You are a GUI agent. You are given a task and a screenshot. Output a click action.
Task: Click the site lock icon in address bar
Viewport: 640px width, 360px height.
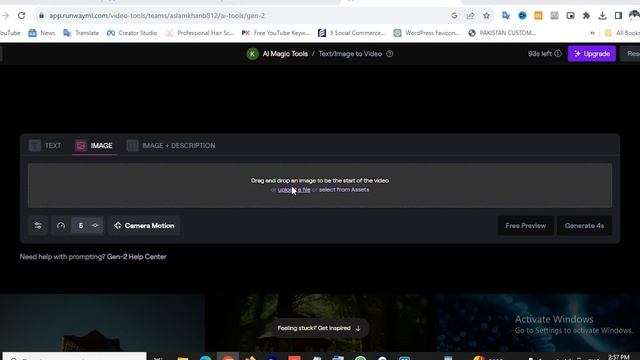pos(41,16)
